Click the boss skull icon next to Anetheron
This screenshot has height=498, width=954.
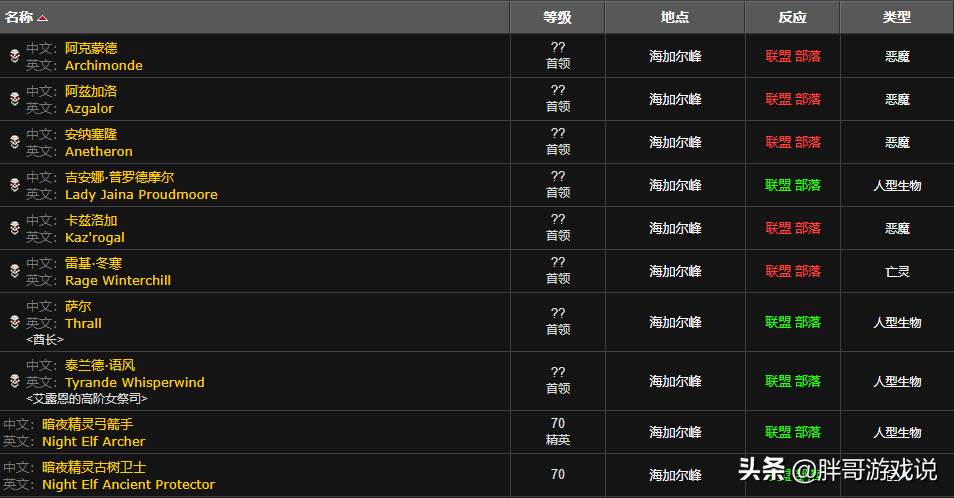tap(15, 142)
